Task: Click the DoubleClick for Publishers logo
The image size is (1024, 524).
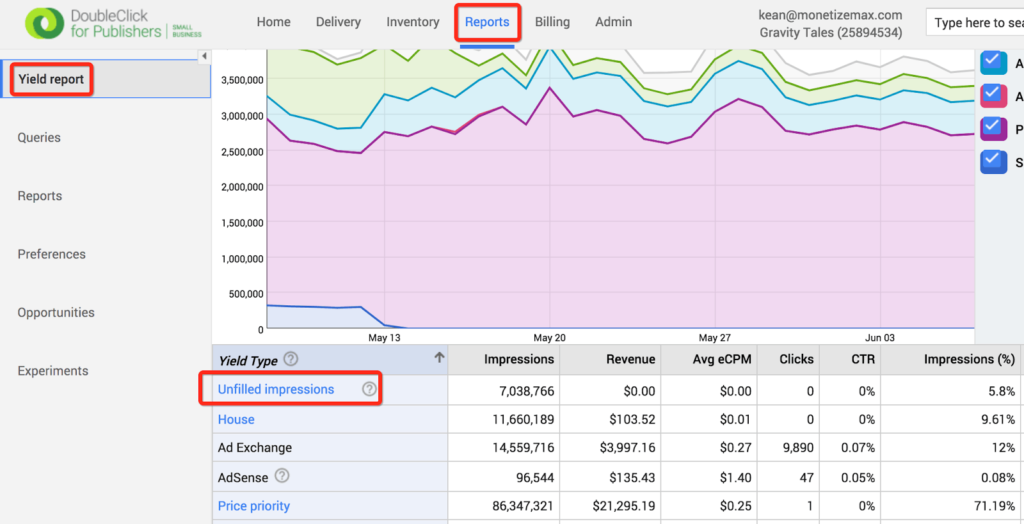Action: coord(114,23)
